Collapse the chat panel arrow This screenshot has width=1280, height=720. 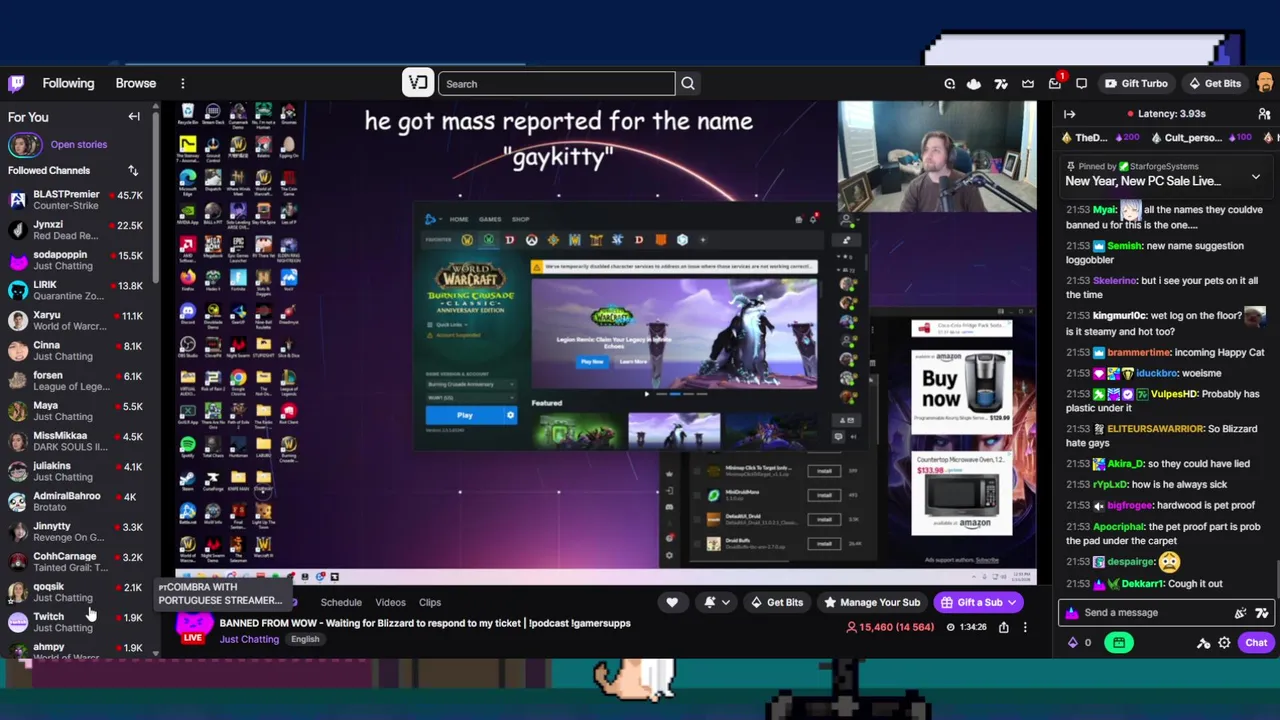[1070, 114]
